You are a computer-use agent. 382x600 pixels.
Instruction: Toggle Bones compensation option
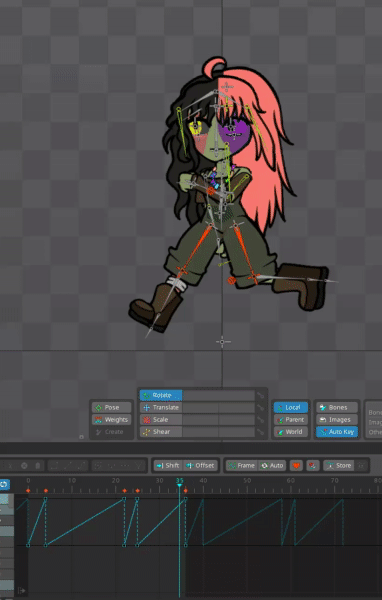pyautogui.click(x=337, y=407)
